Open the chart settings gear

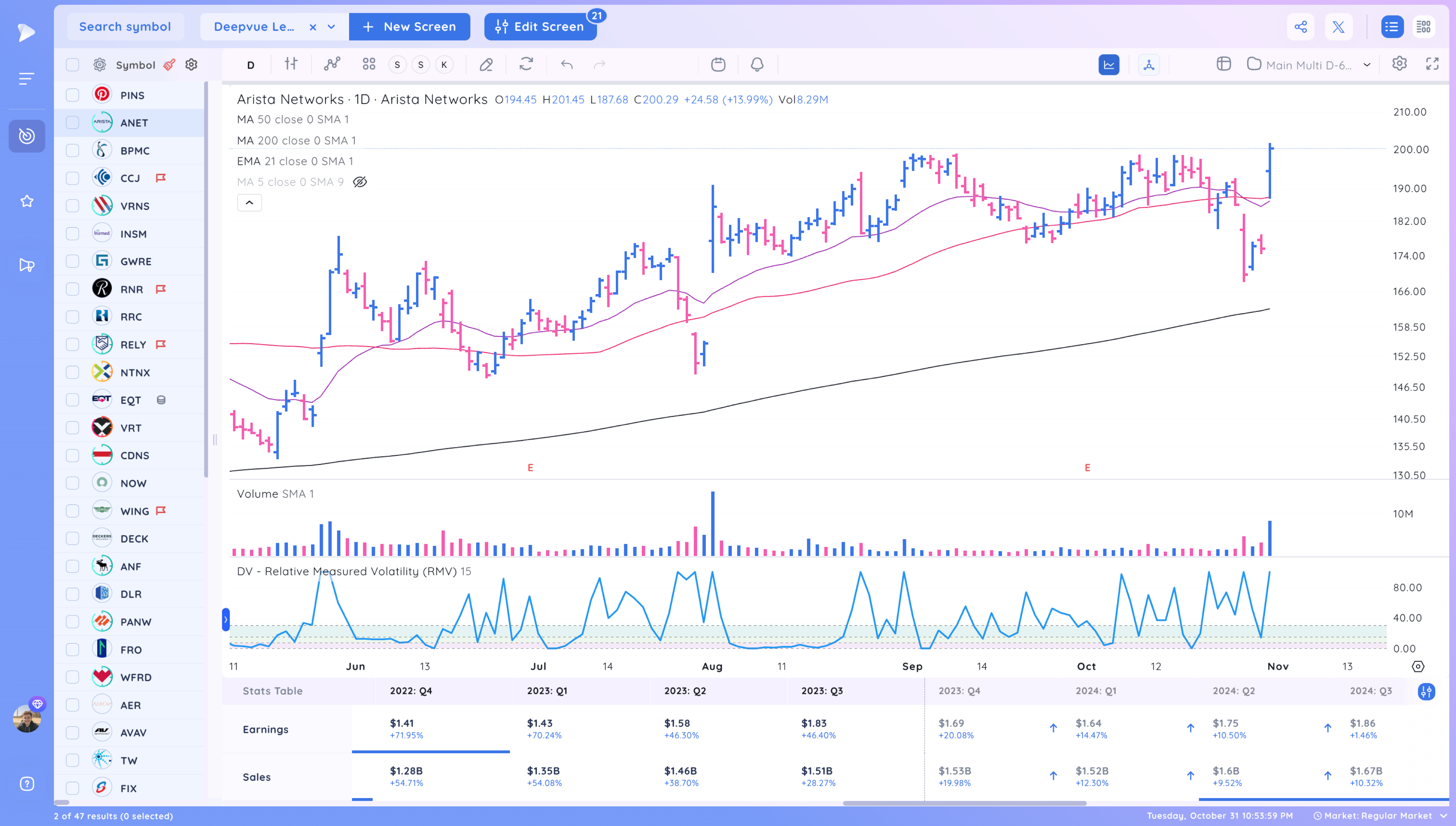pyautogui.click(x=1399, y=64)
